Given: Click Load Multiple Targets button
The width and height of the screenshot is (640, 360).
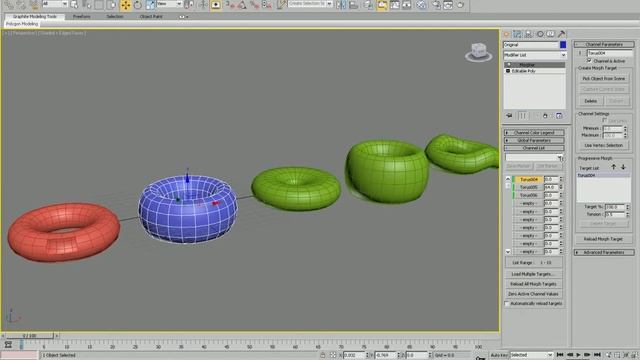Looking at the screenshot, I should click(533, 274).
